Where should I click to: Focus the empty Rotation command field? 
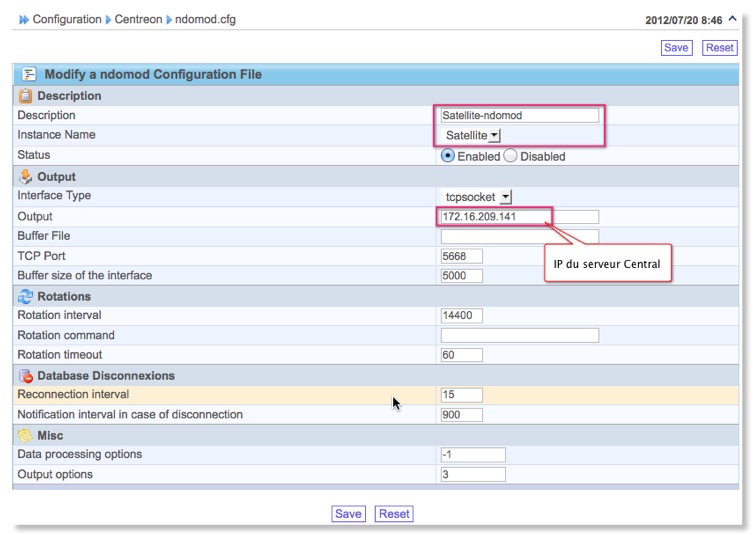tap(520, 335)
